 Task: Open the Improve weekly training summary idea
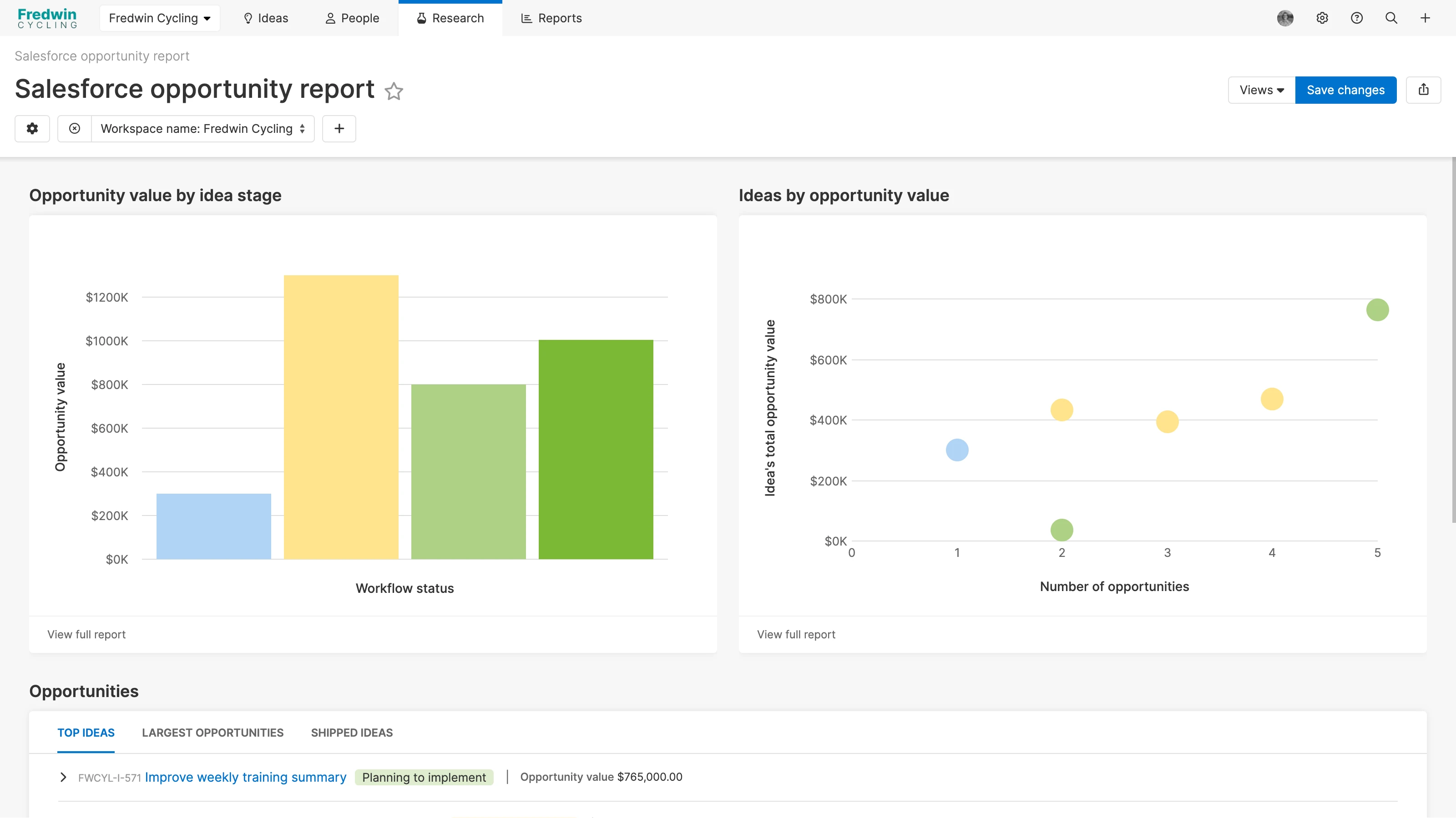pos(244,777)
